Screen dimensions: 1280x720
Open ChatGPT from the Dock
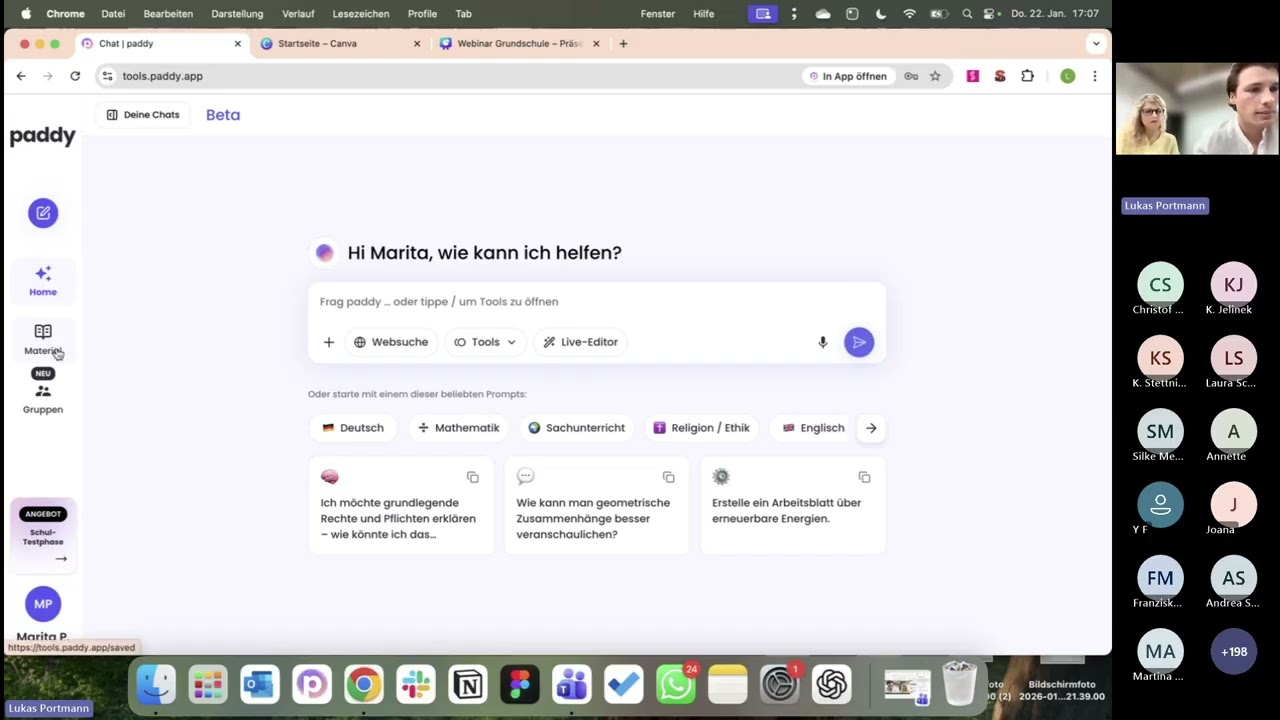[x=832, y=685]
